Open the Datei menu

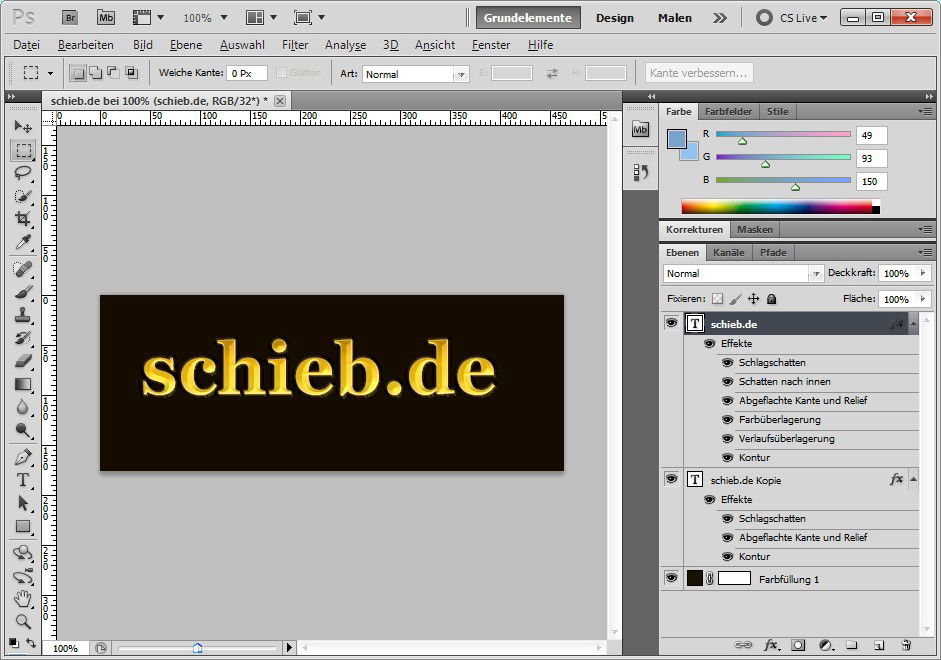26,45
